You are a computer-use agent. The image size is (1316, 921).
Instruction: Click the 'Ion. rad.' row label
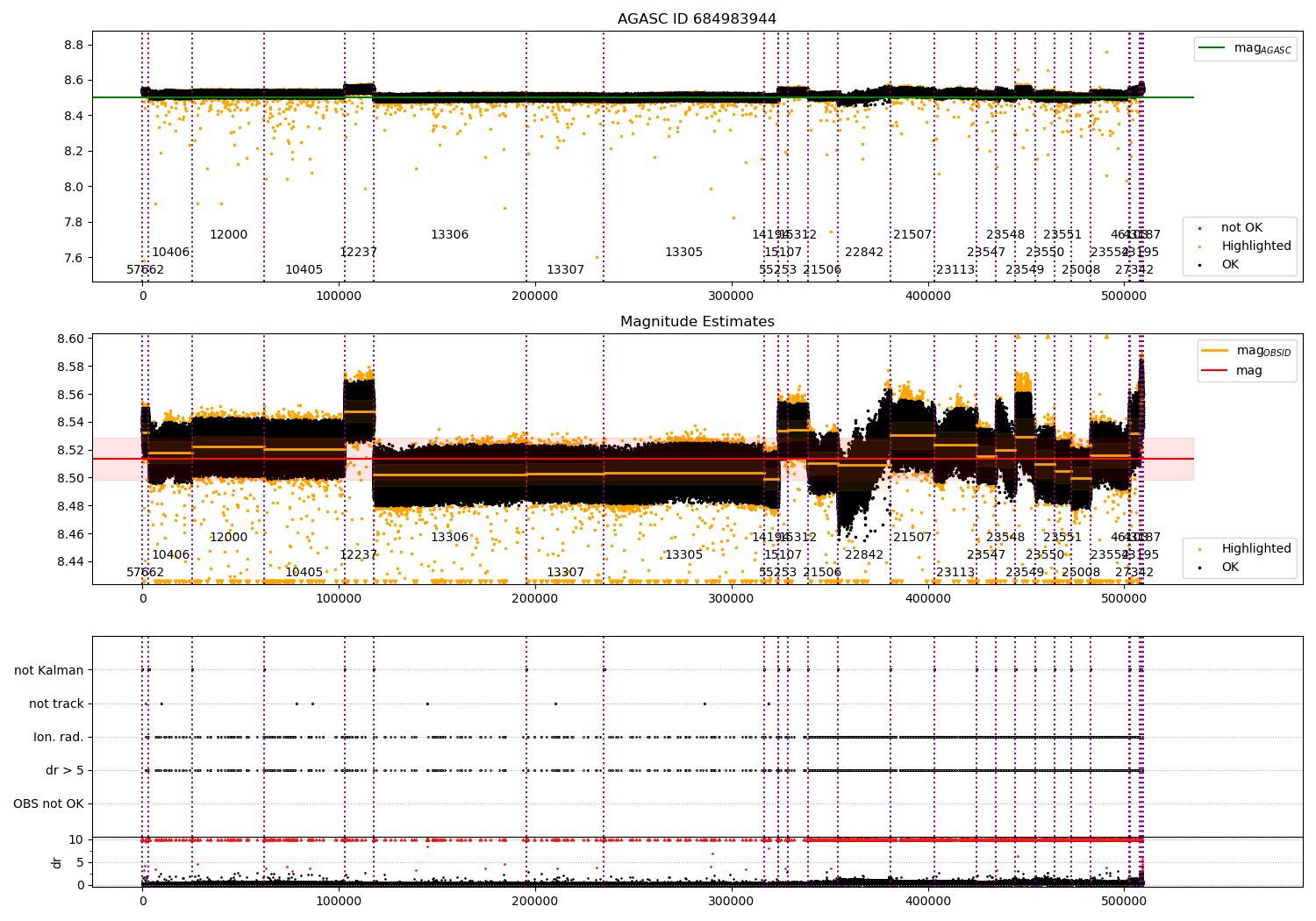click(59, 738)
